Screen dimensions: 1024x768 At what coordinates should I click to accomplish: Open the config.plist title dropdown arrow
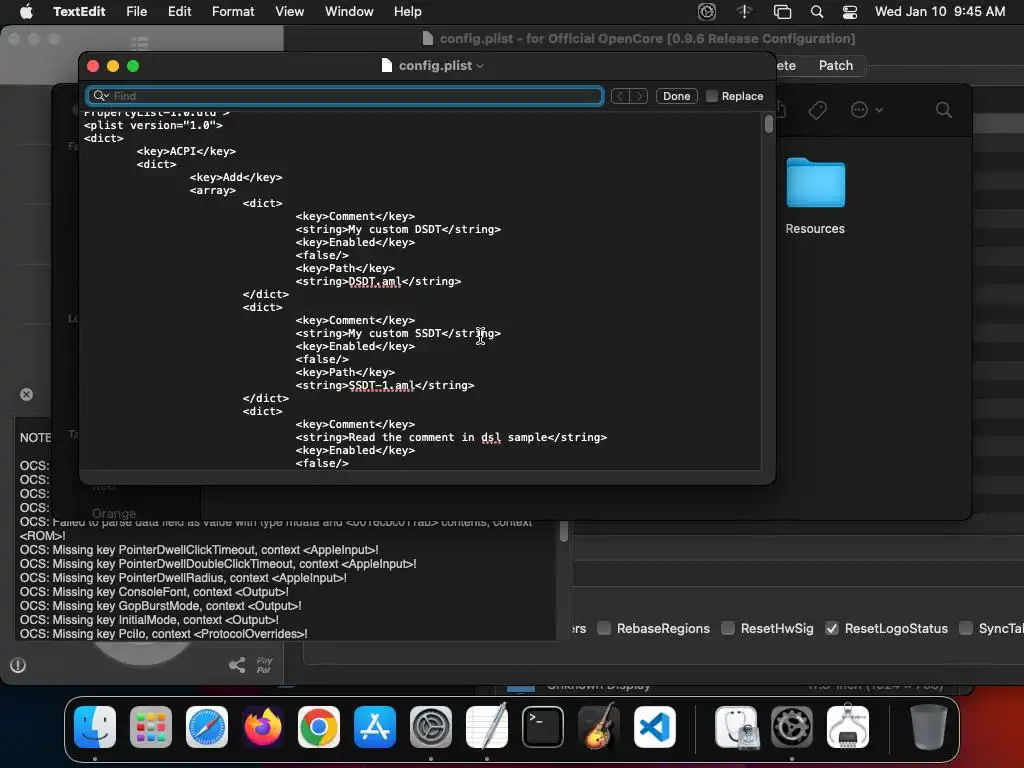point(481,66)
